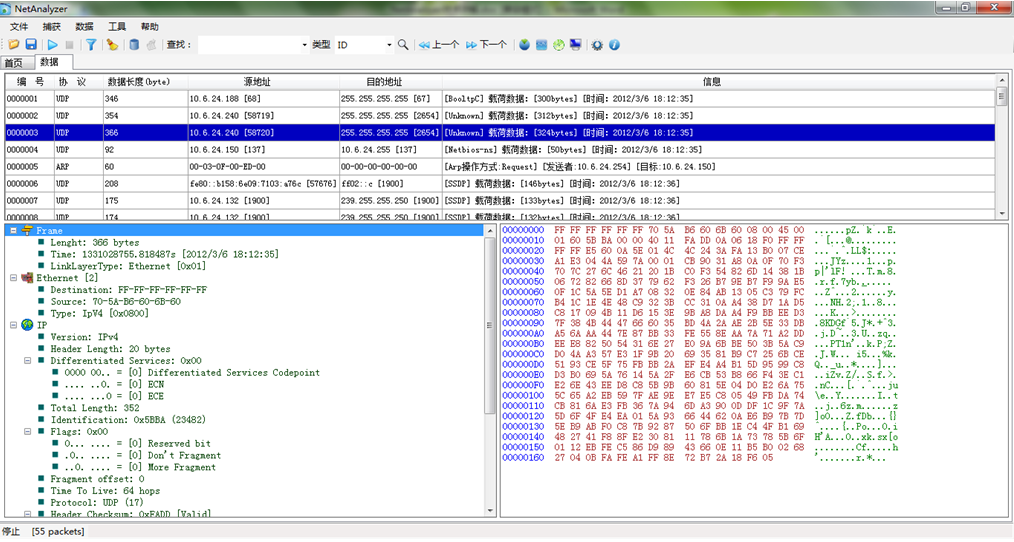This screenshot has width=1014, height=542.
Task: Click the Ethernet node icon
Action: click(x=27, y=277)
